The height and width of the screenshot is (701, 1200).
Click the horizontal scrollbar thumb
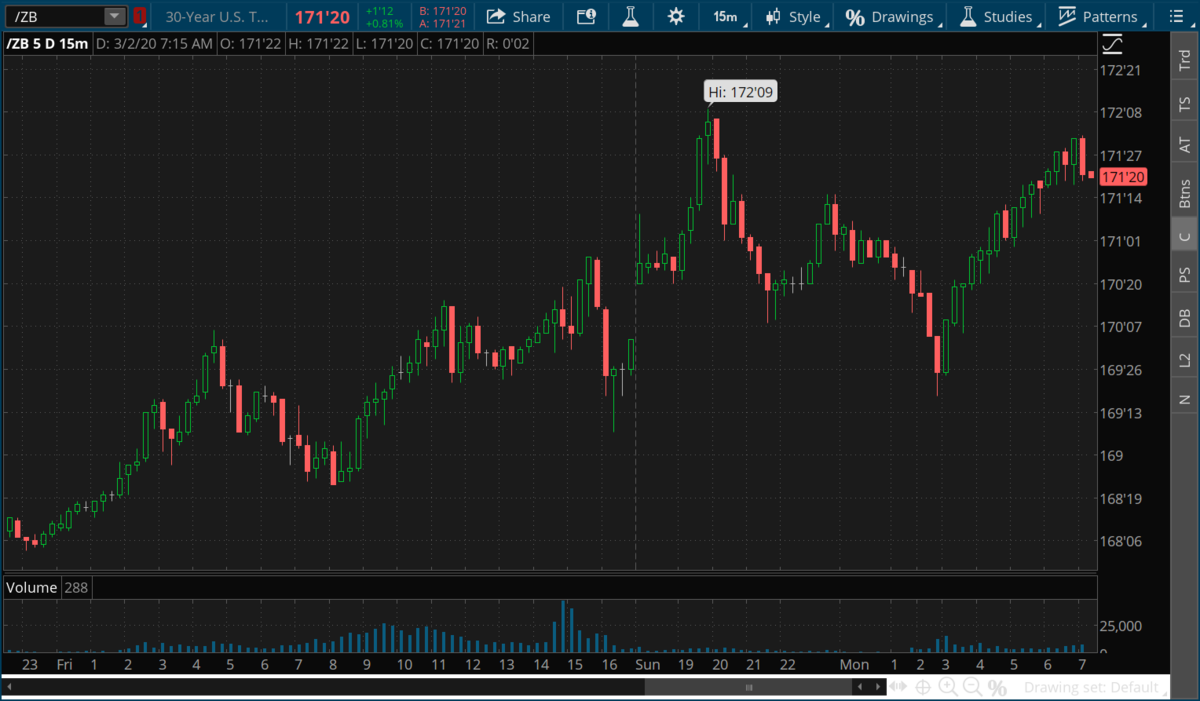(x=749, y=687)
